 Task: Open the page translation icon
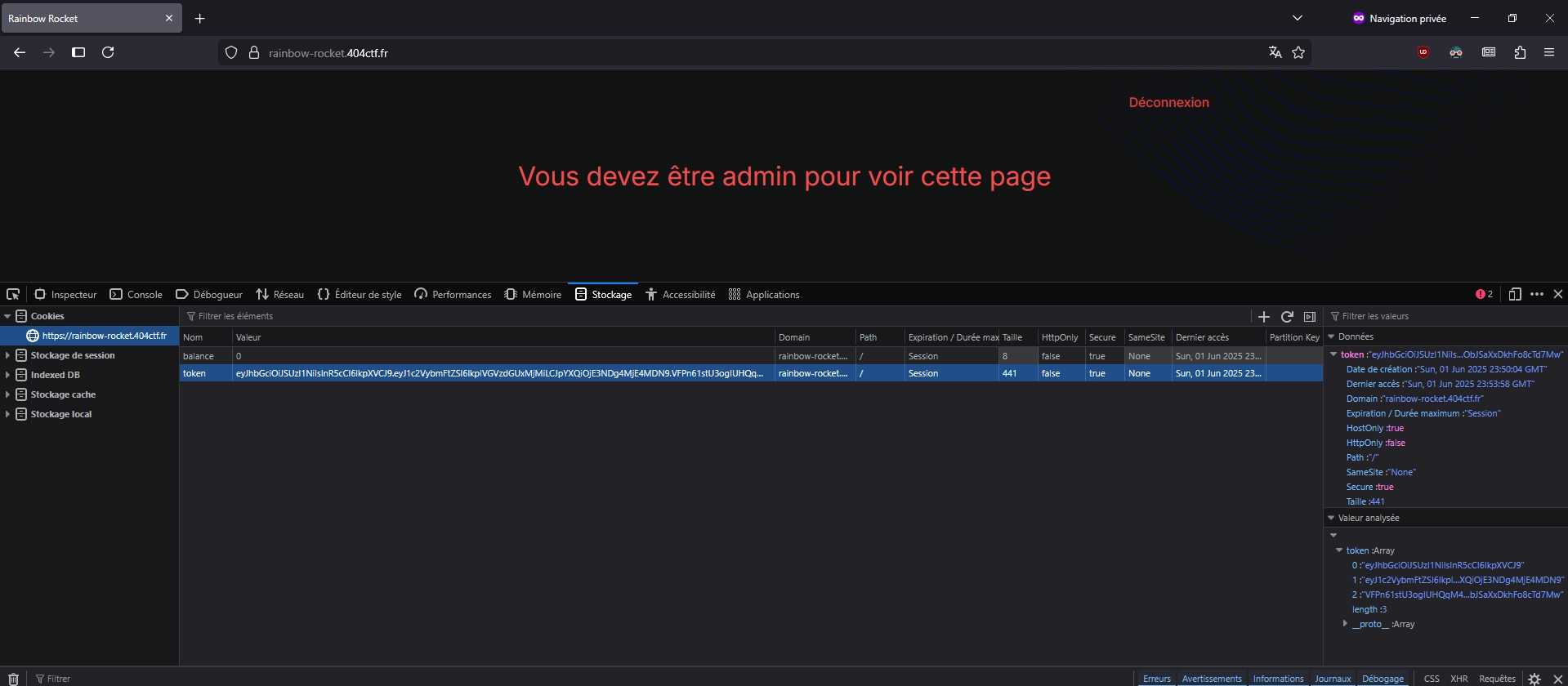[x=1275, y=52]
